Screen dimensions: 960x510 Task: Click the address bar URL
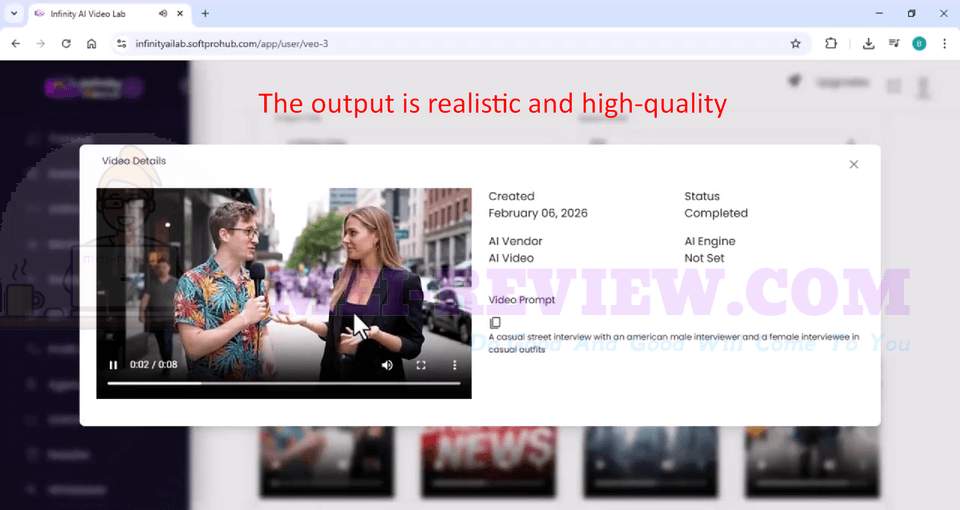[231, 43]
